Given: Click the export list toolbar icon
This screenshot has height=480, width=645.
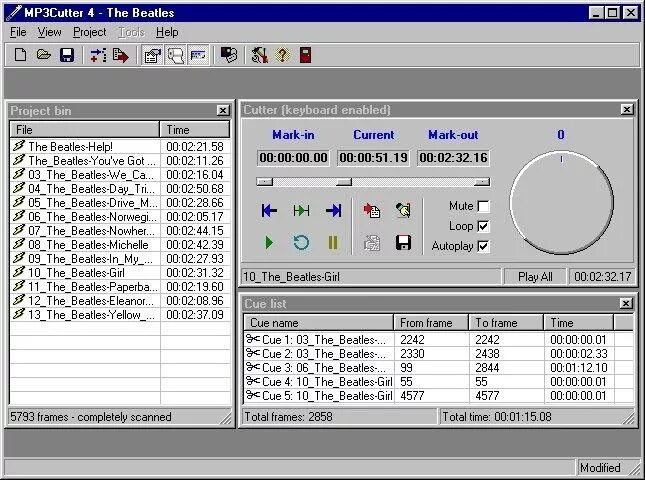Looking at the screenshot, I should [x=121, y=55].
